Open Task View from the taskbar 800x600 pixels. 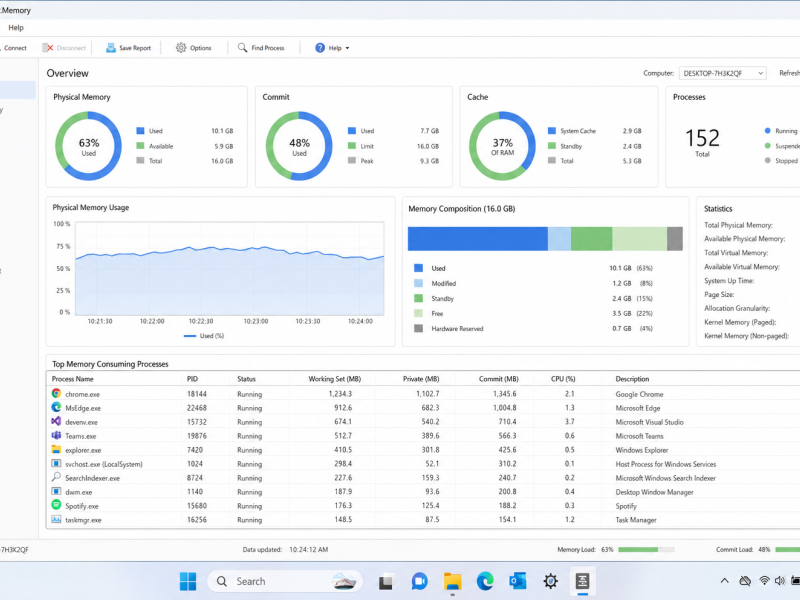pyautogui.click(x=386, y=581)
